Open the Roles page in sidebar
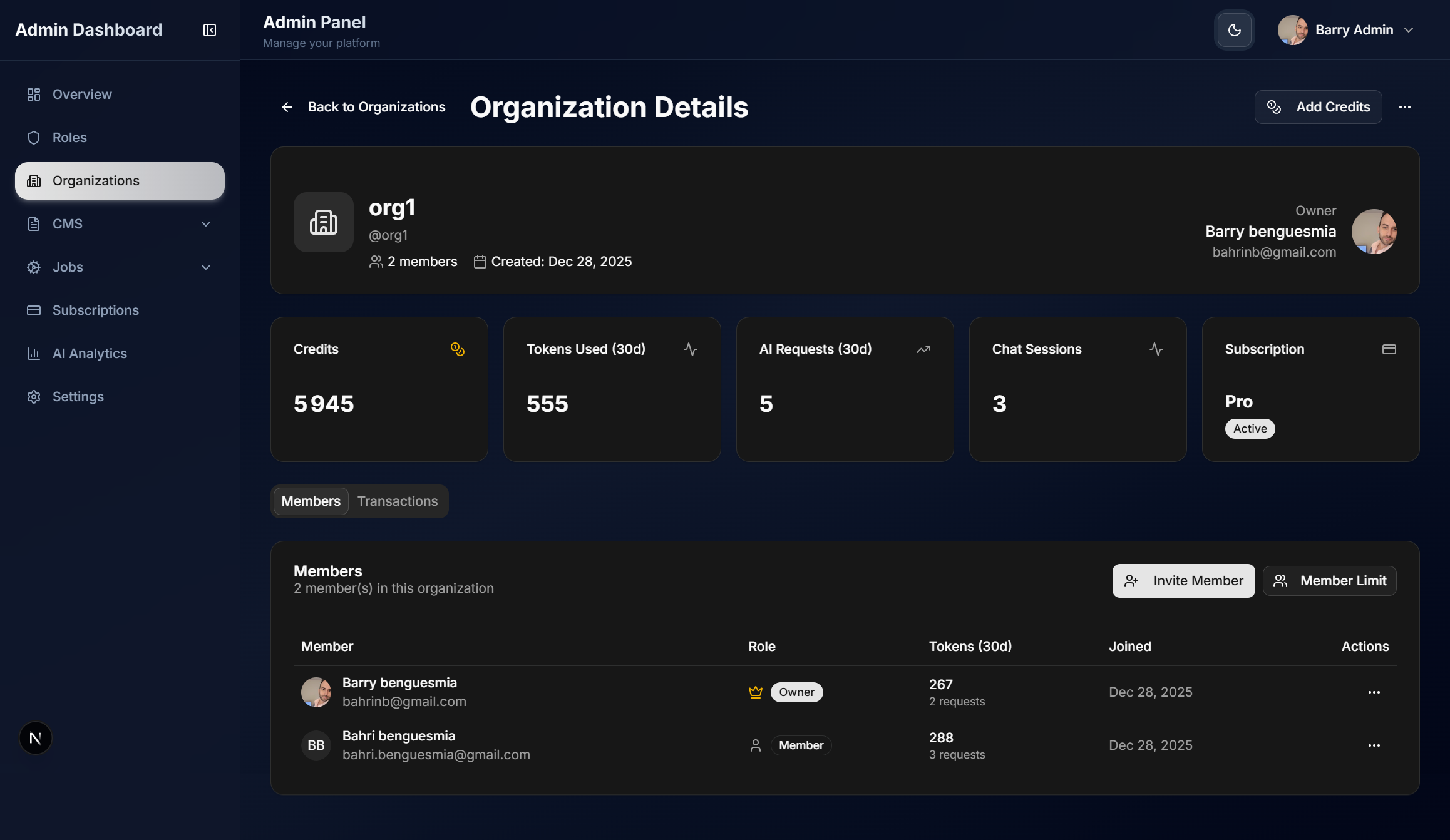The image size is (1450, 840). (120, 138)
